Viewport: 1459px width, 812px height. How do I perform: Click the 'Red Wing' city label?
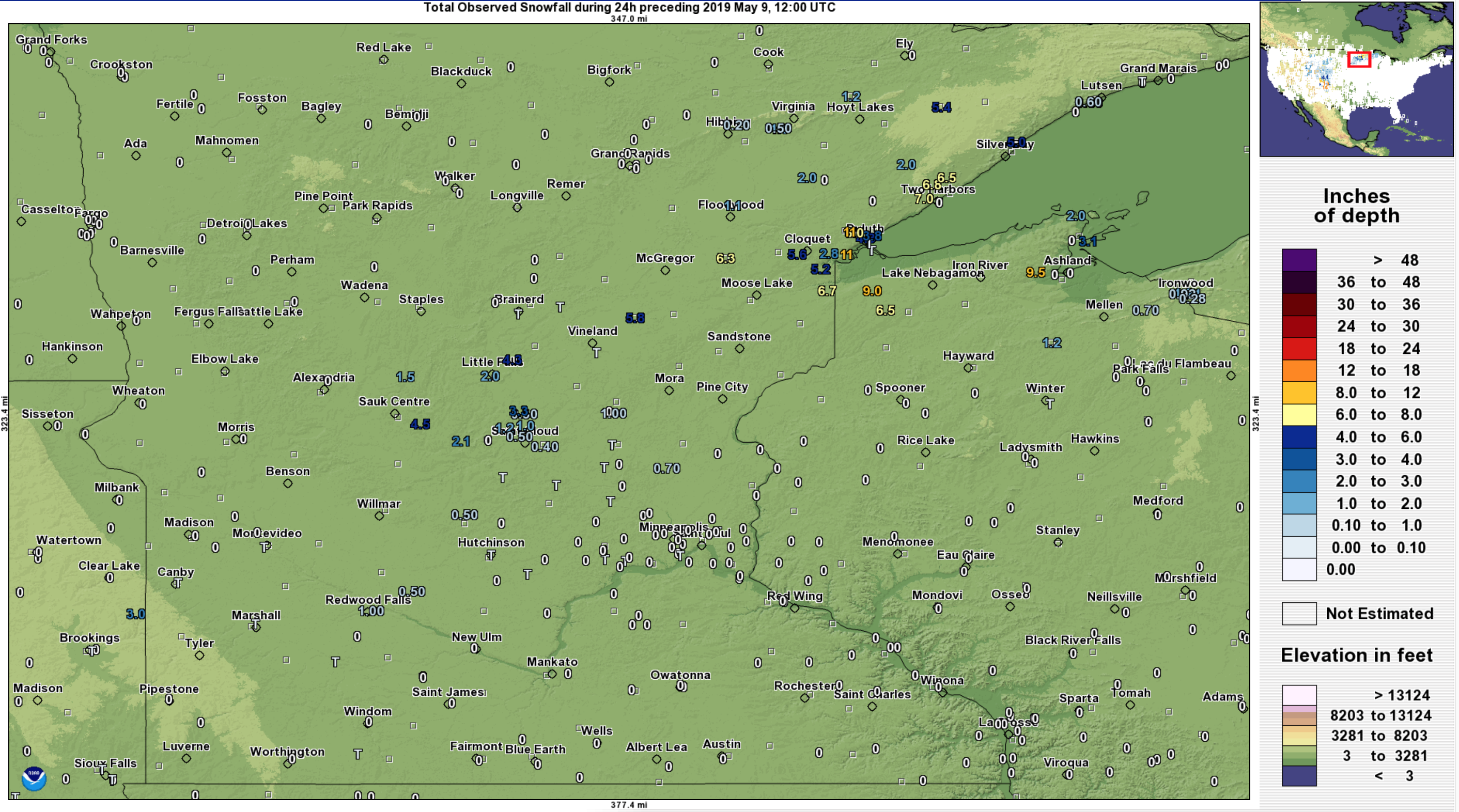795,596
